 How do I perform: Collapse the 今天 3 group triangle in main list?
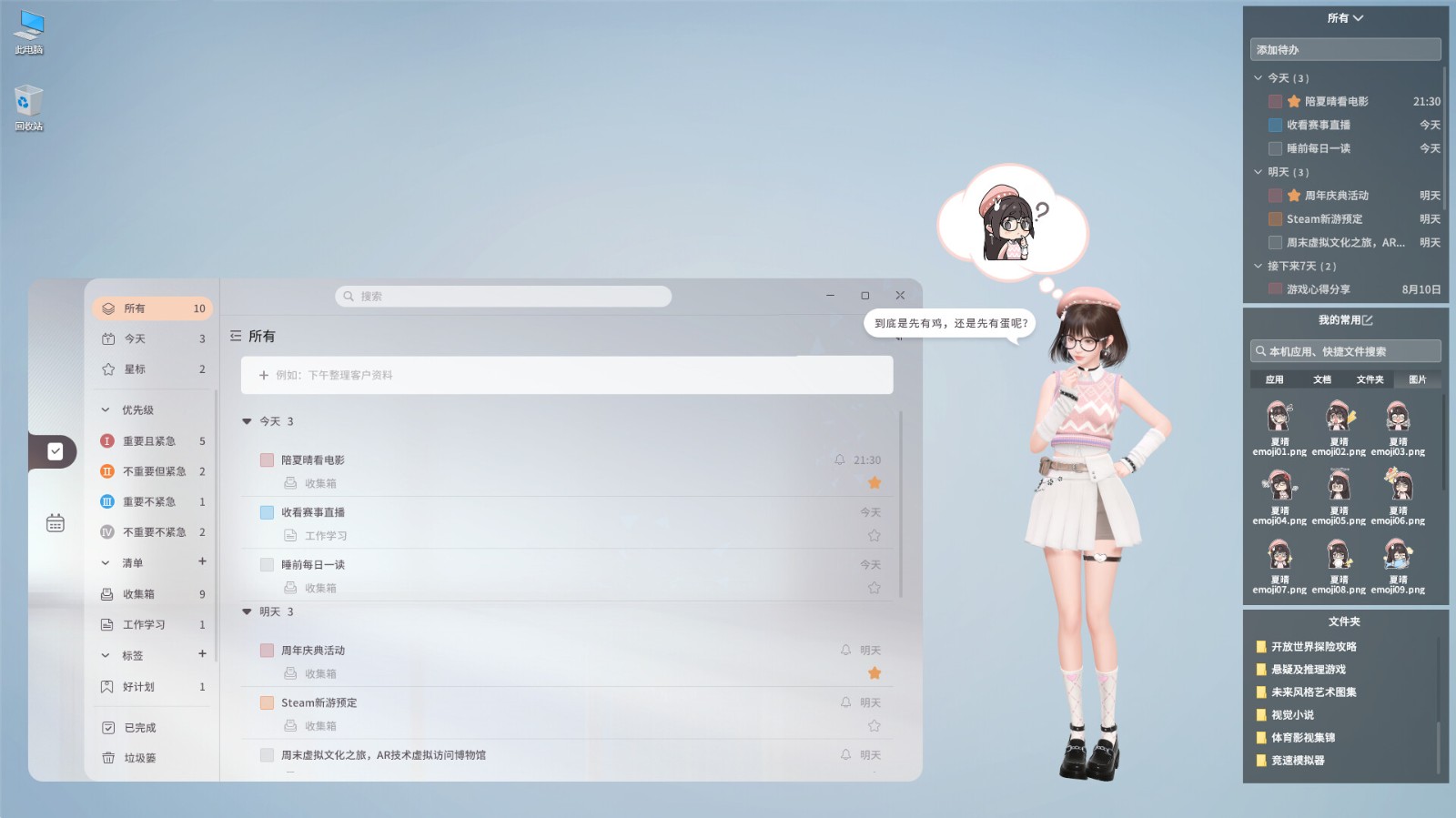[247, 421]
